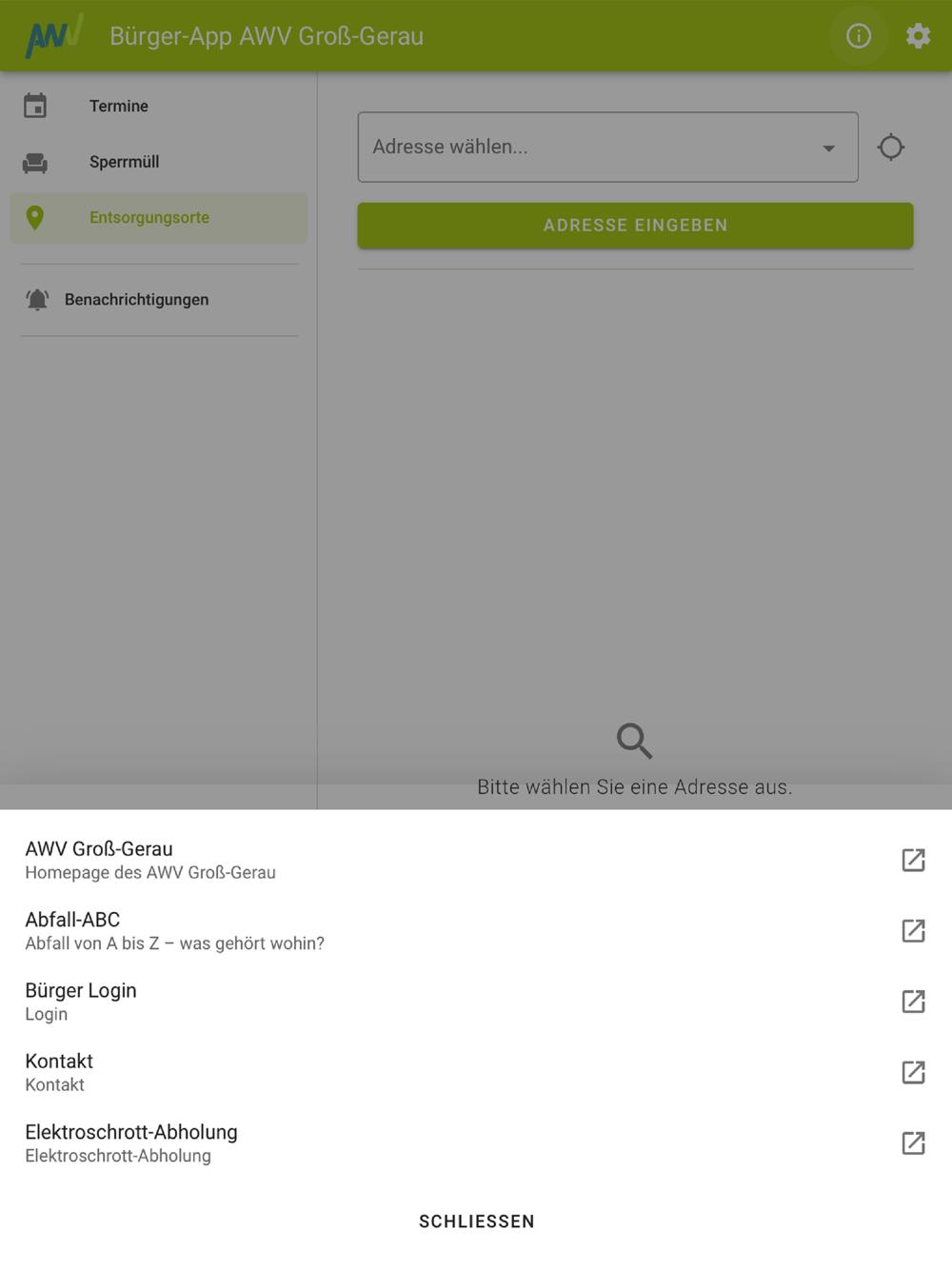The image size is (952, 1270).
Task: Click SCHLIESSEN to close the sheet
Action: (x=477, y=1221)
